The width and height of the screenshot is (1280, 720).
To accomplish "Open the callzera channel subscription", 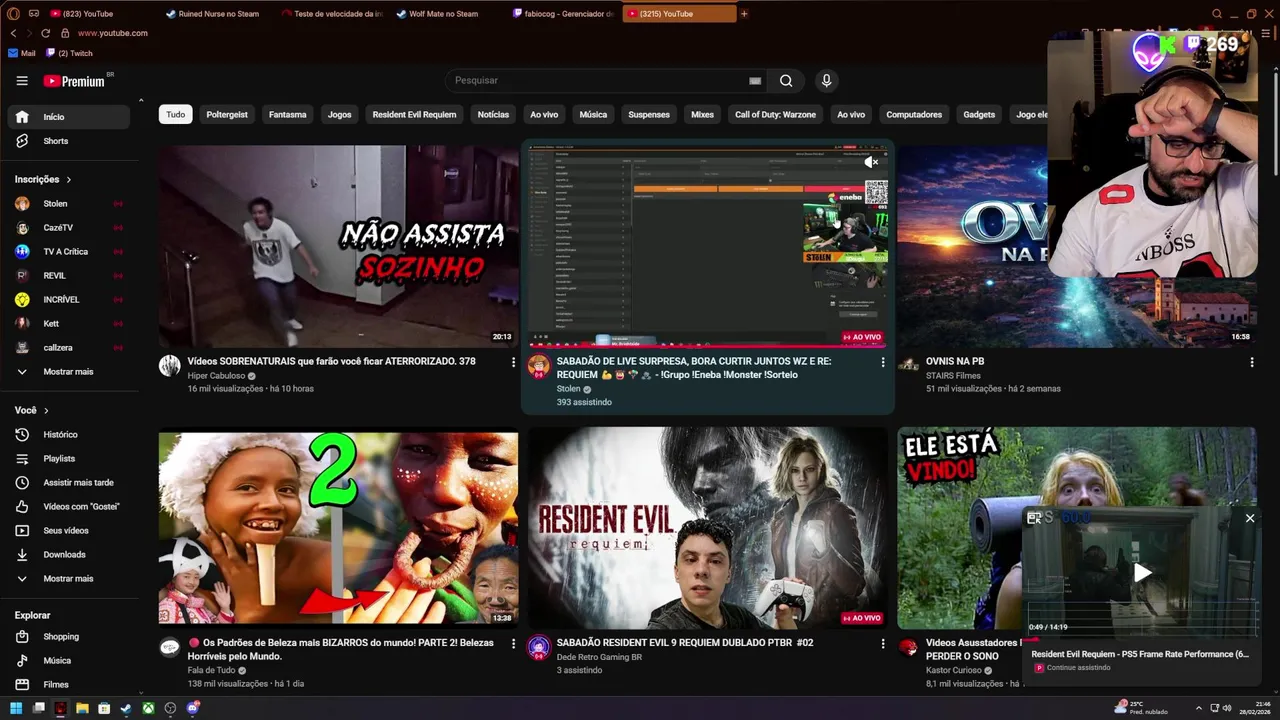I will 68,348.
